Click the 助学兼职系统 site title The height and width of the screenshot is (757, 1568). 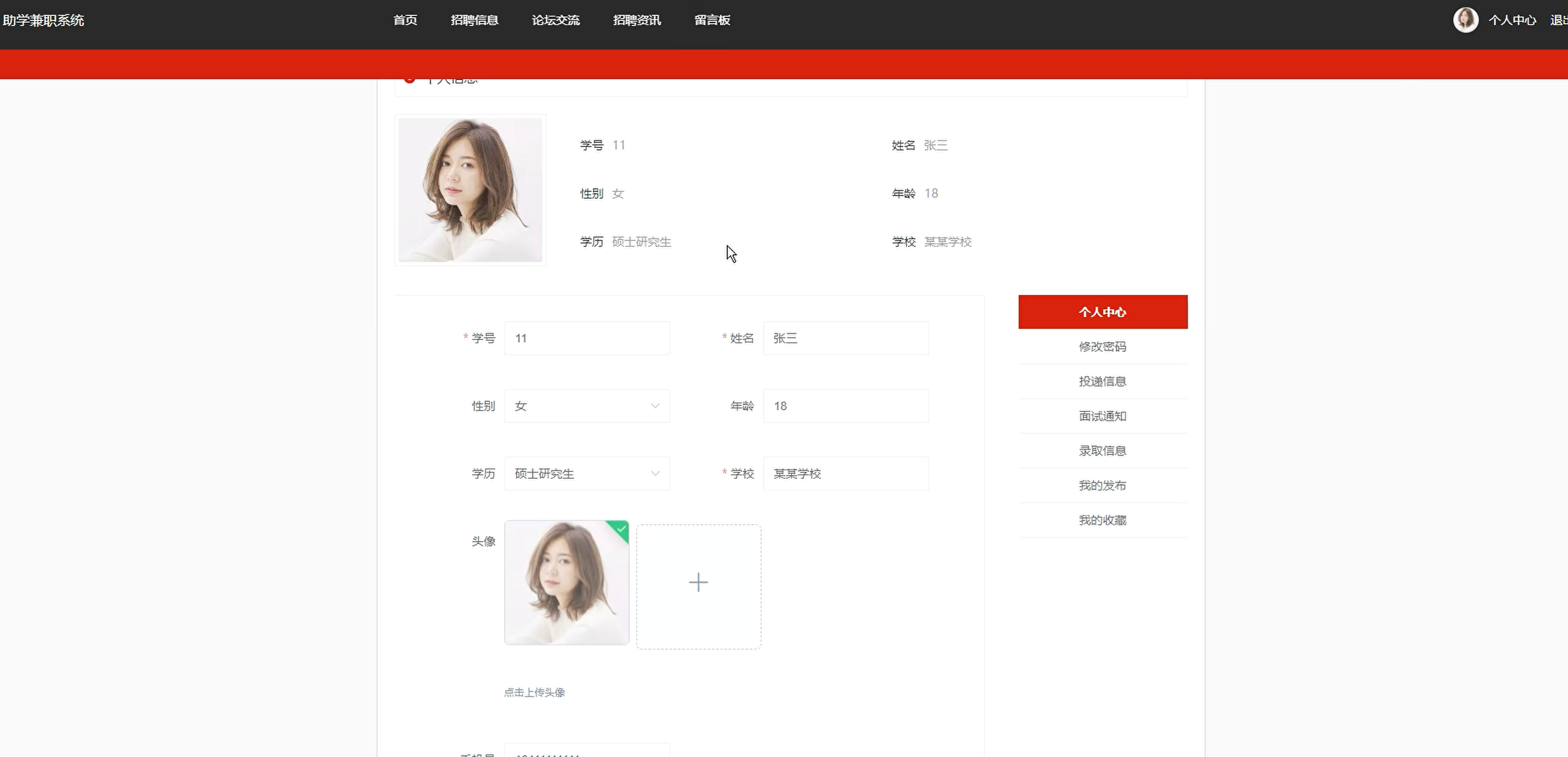43,20
